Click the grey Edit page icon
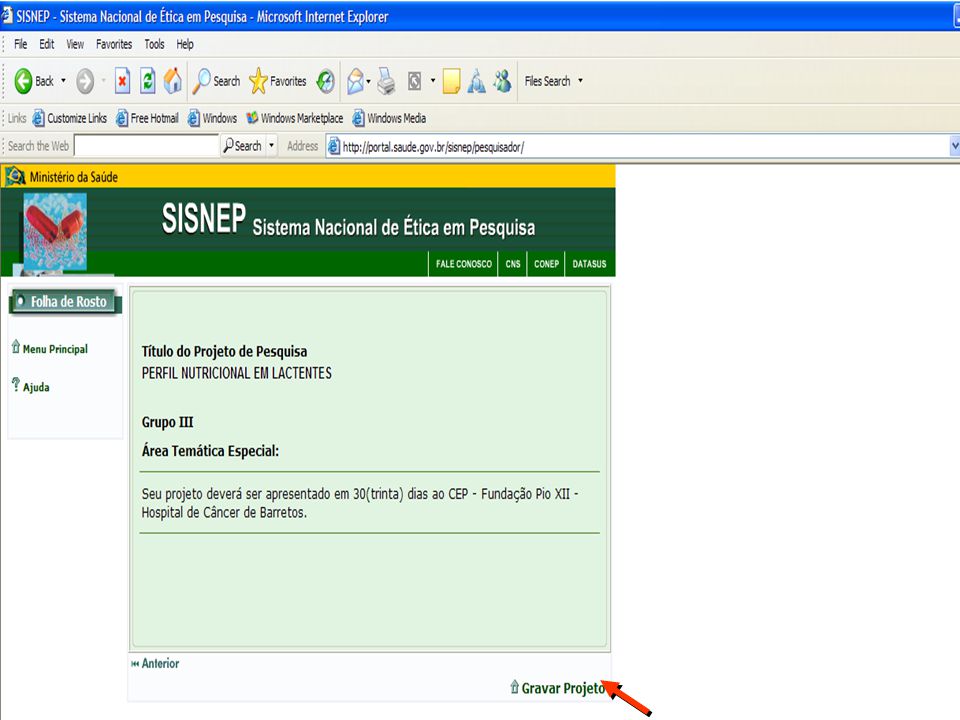 pos(414,81)
